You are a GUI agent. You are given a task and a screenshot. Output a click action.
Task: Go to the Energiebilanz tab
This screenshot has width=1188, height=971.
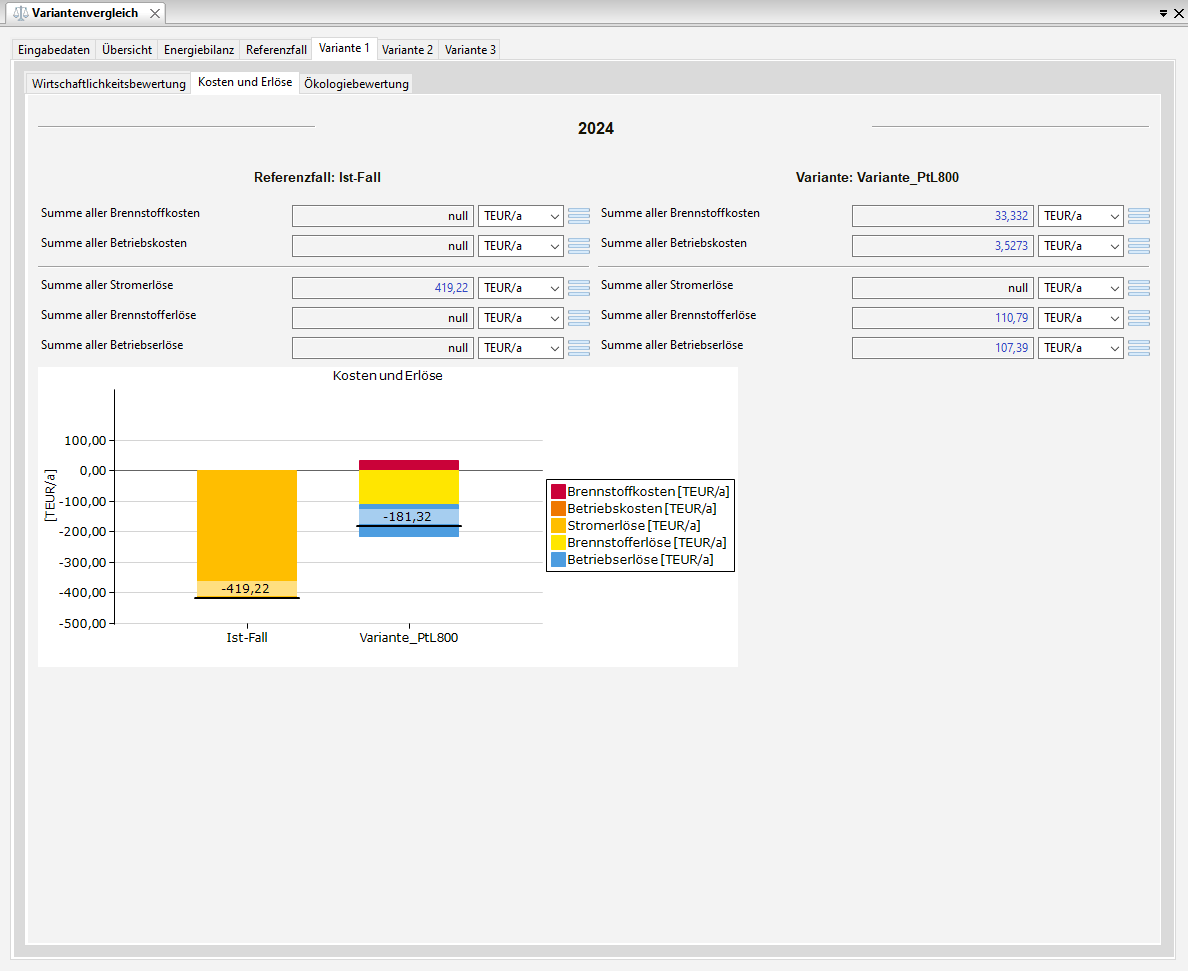coord(199,50)
